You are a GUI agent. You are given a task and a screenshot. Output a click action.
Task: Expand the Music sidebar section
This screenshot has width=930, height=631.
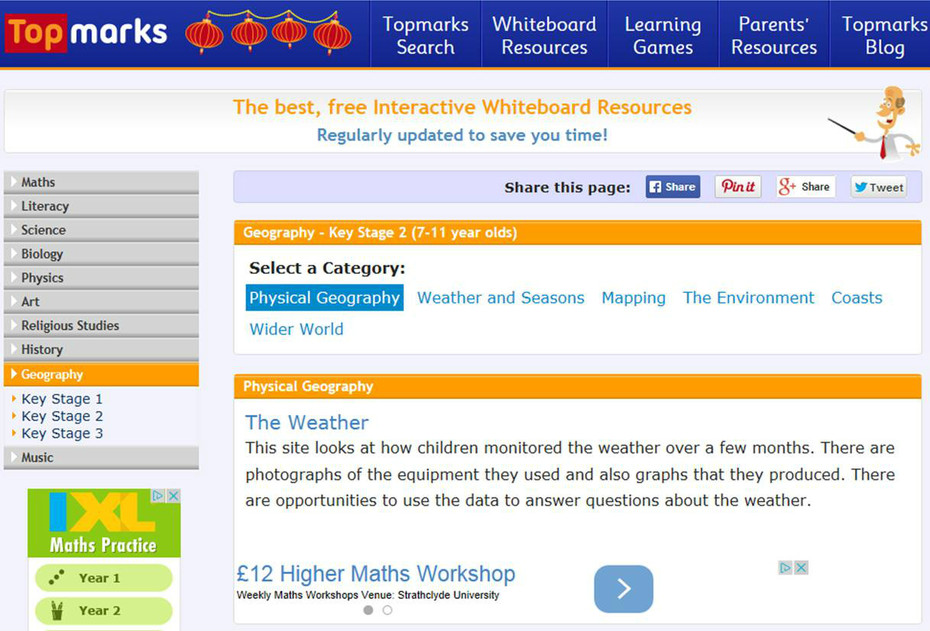coord(101,457)
